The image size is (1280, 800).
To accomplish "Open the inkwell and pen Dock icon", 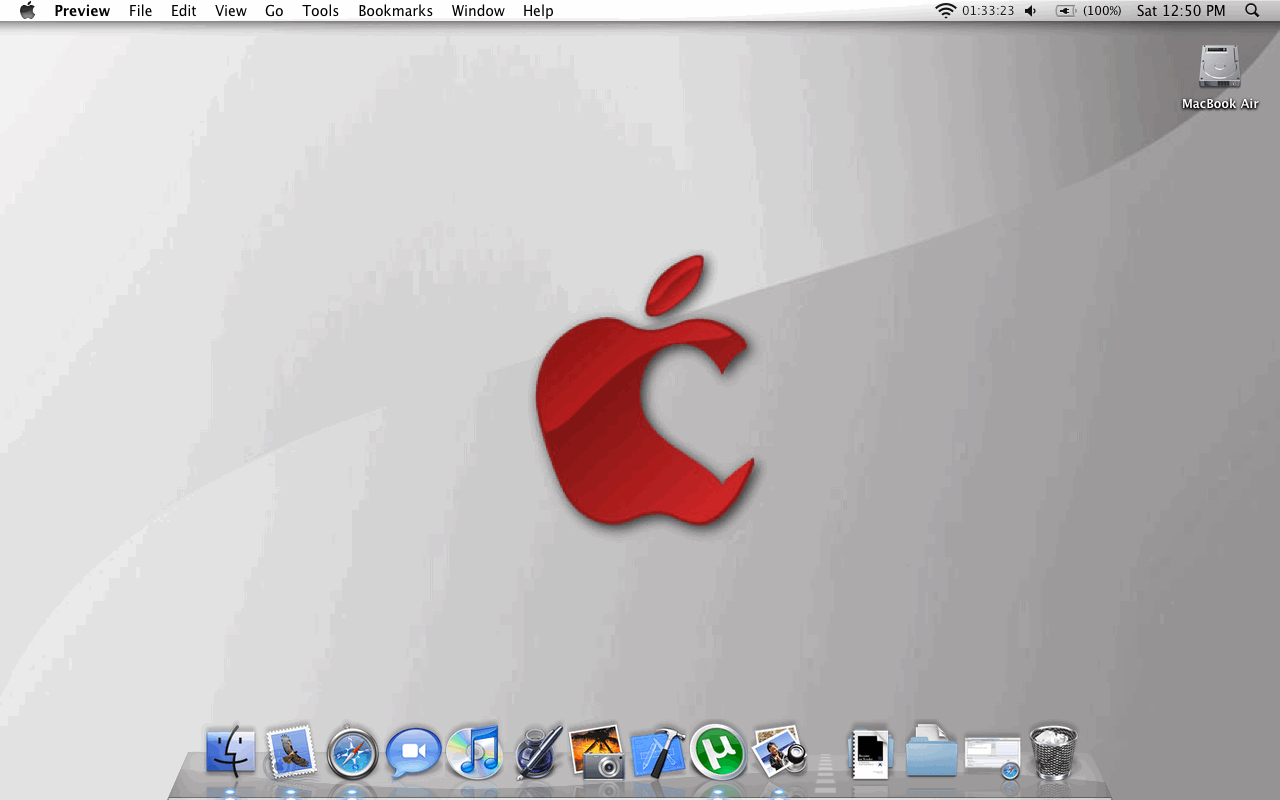I will pyautogui.click(x=539, y=752).
